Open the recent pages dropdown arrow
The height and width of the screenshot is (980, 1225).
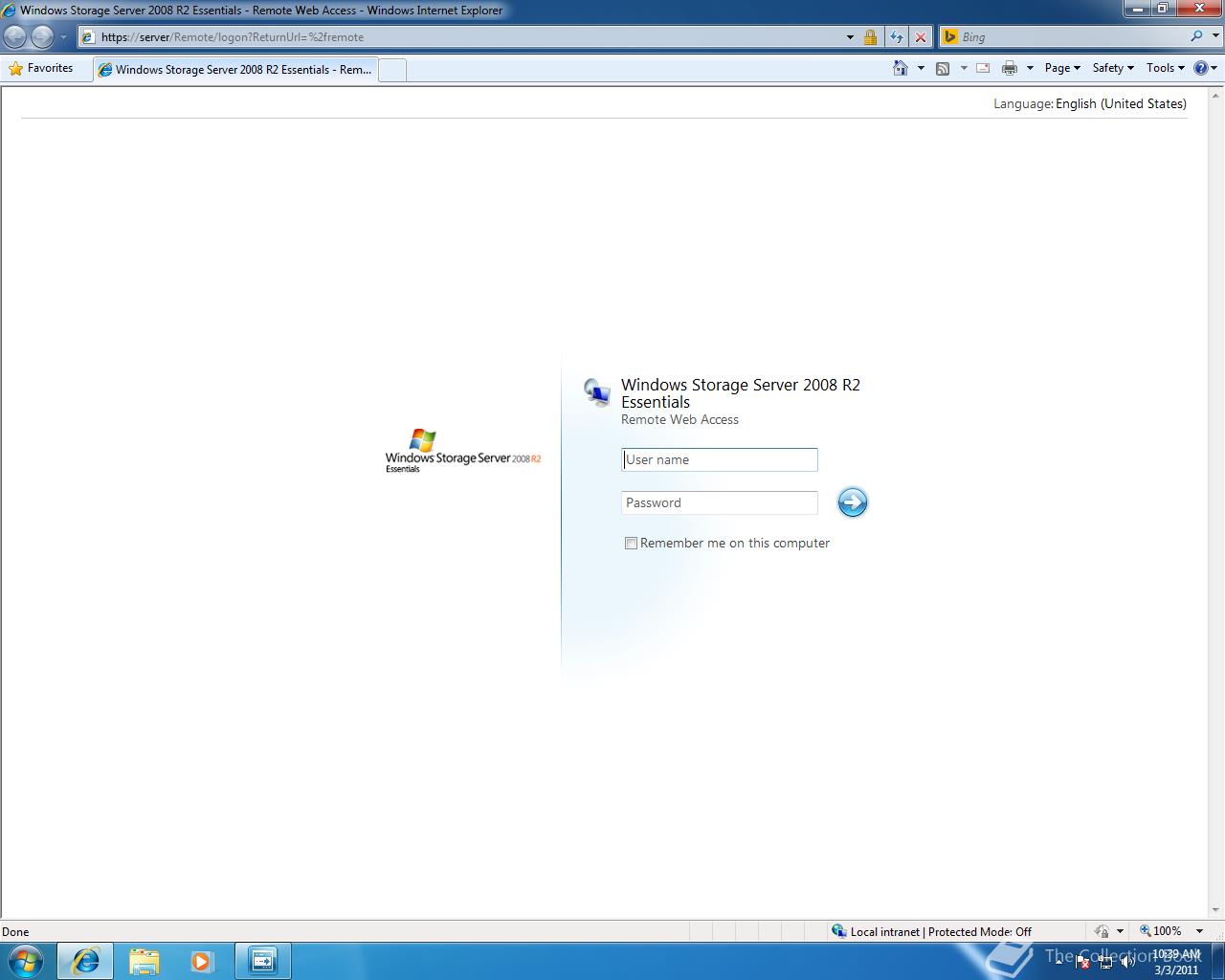(64, 37)
